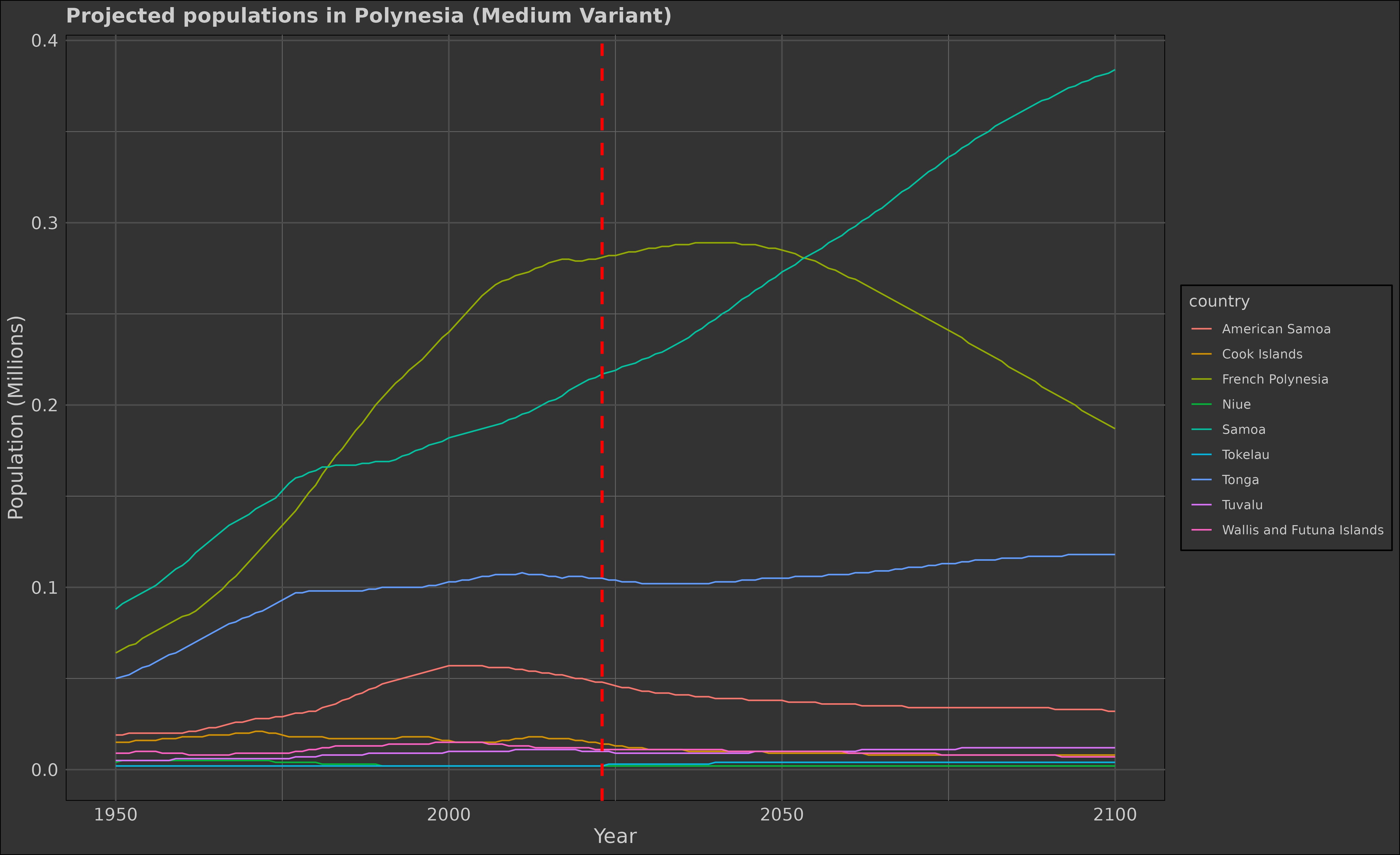The image size is (1400, 855).
Task: Click the French Polynesia line endpoint at 2100
Action: click(x=1115, y=429)
